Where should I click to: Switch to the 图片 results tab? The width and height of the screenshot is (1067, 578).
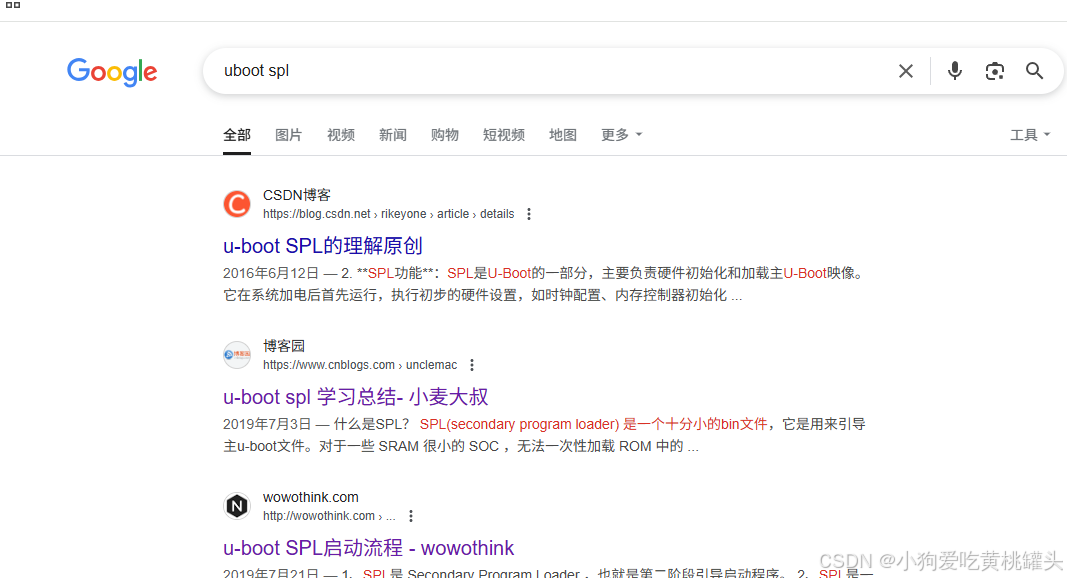(x=288, y=134)
